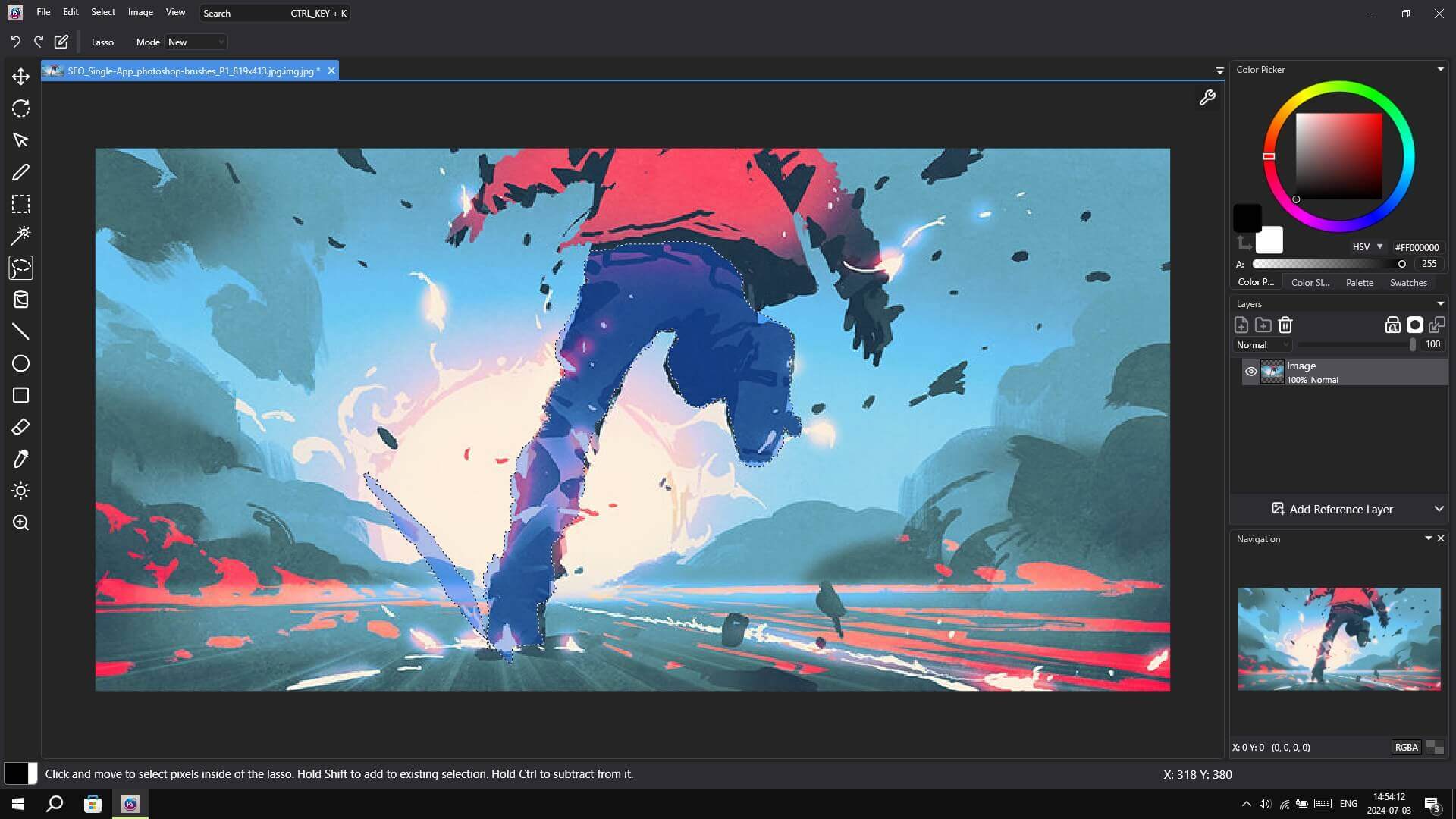The height and width of the screenshot is (819, 1456).
Task: Click the alpha transparency slider
Action: pyautogui.click(x=1329, y=264)
